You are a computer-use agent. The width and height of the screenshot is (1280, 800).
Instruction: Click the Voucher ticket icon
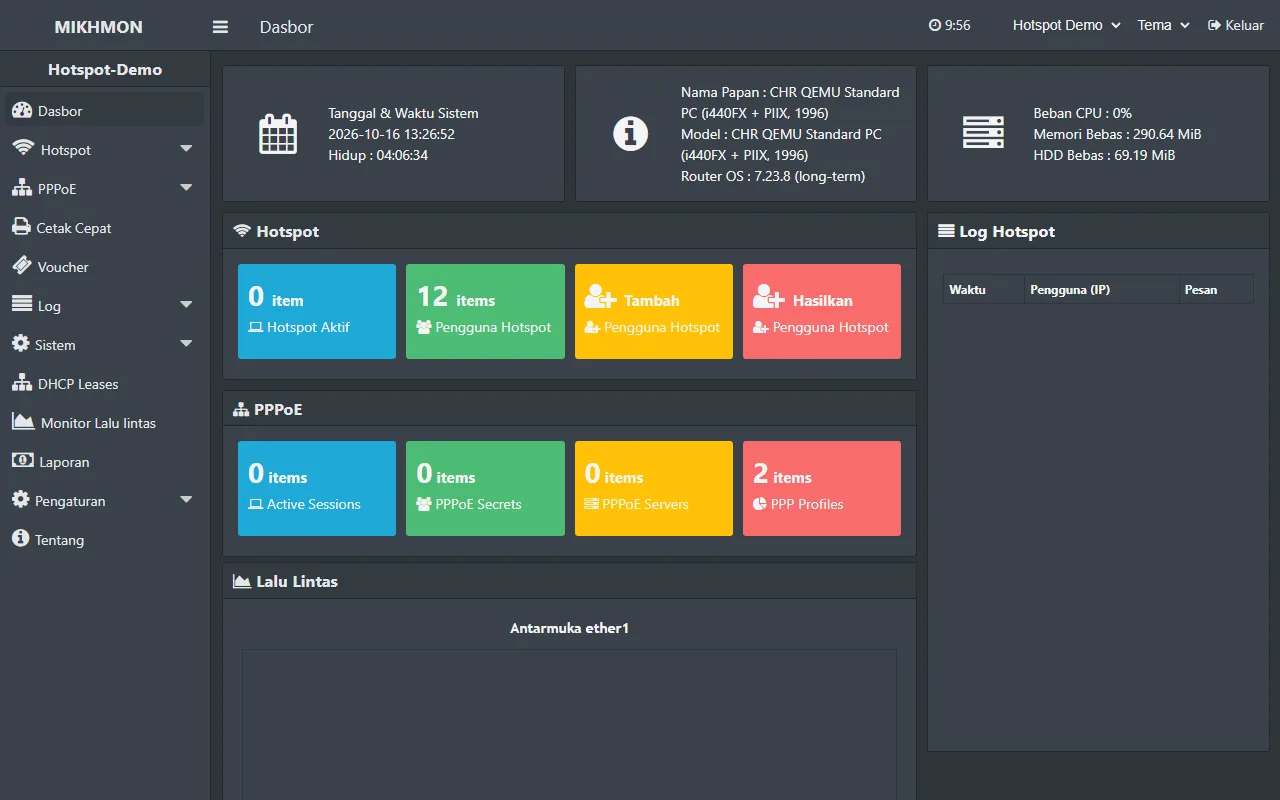pos(22,266)
